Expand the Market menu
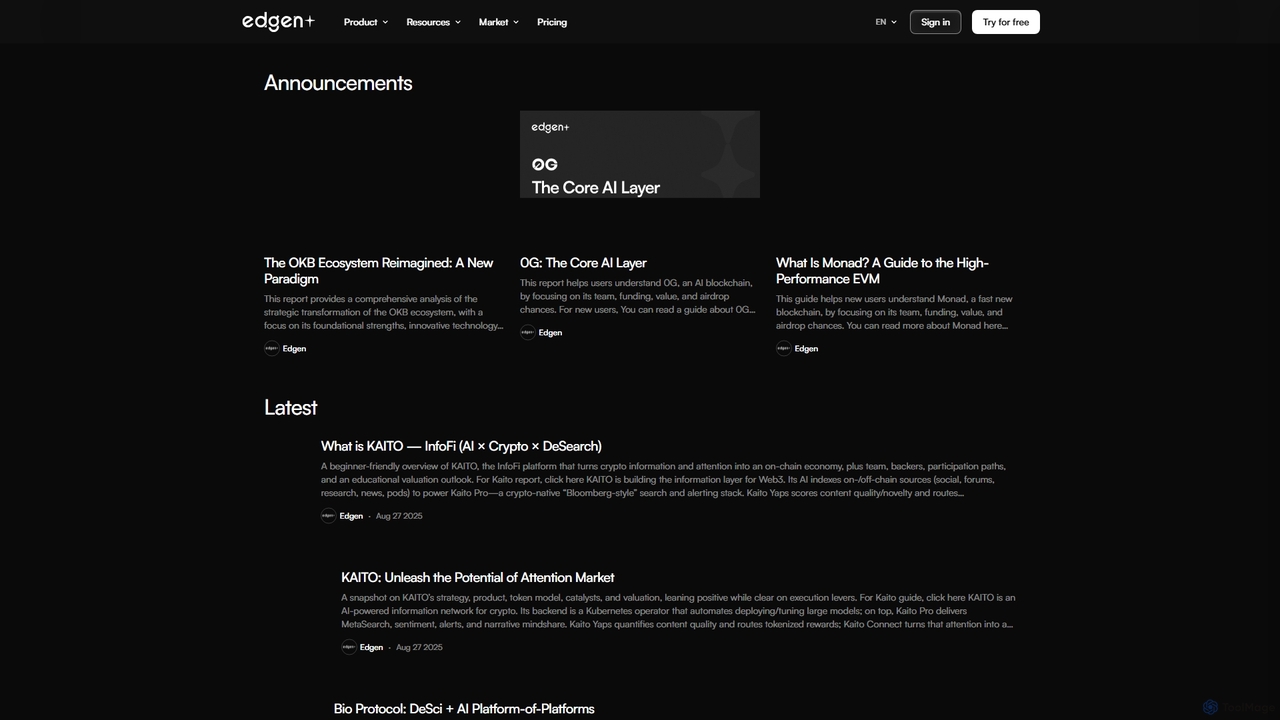The image size is (1280, 720). (498, 22)
